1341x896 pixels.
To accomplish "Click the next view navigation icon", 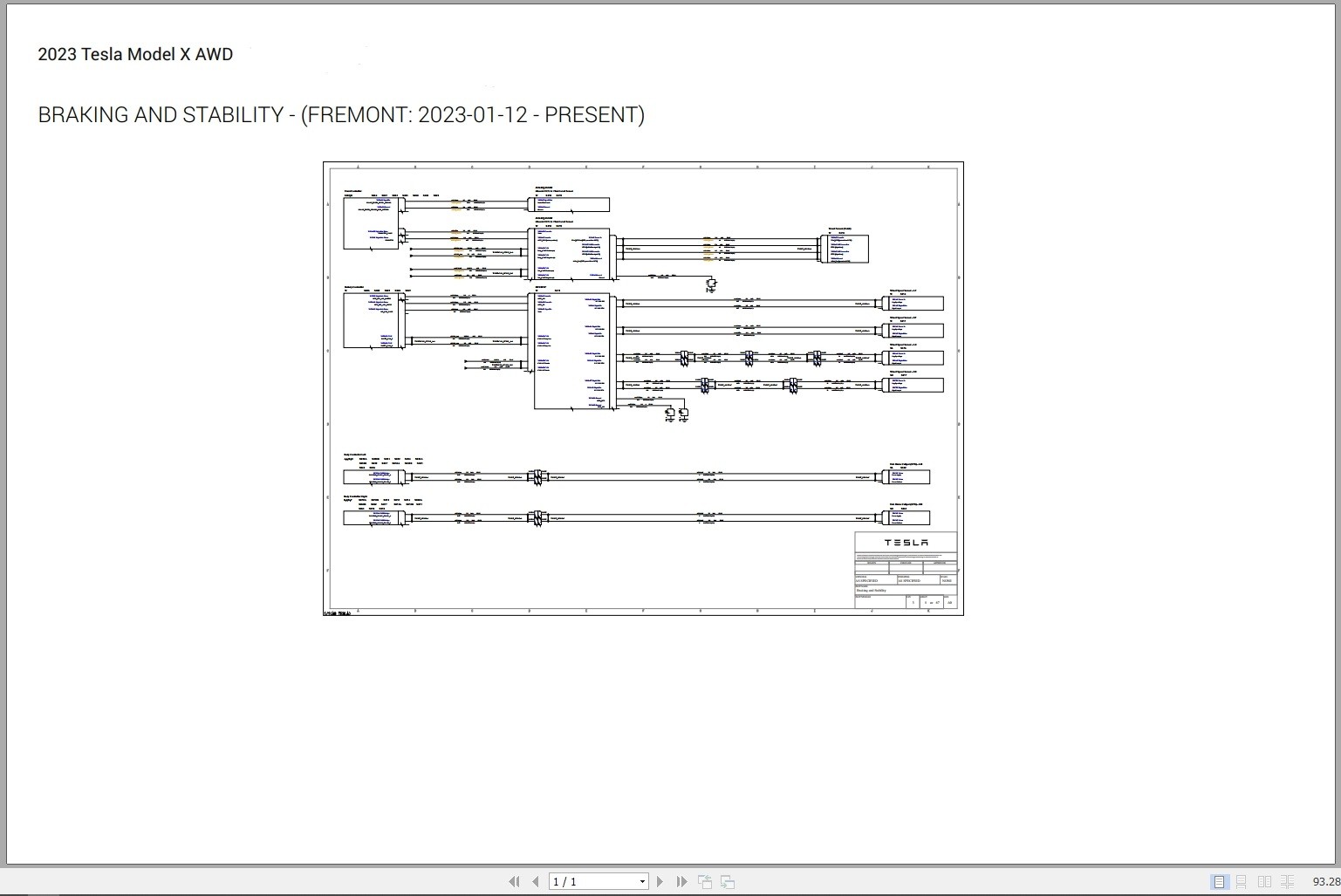I will pos(728,882).
